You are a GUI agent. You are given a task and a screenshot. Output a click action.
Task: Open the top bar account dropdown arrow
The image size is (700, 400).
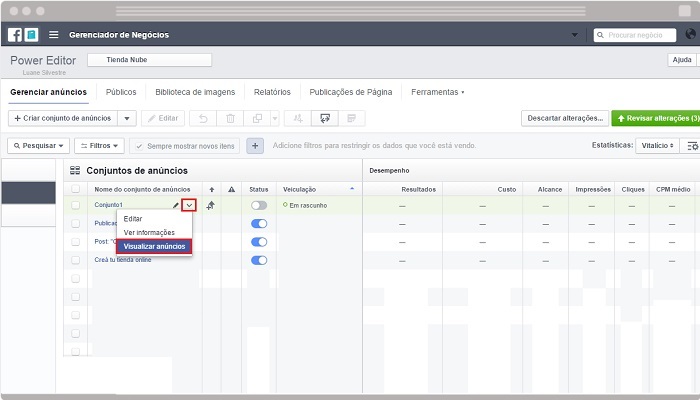pyautogui.click(x=575, y=34)
